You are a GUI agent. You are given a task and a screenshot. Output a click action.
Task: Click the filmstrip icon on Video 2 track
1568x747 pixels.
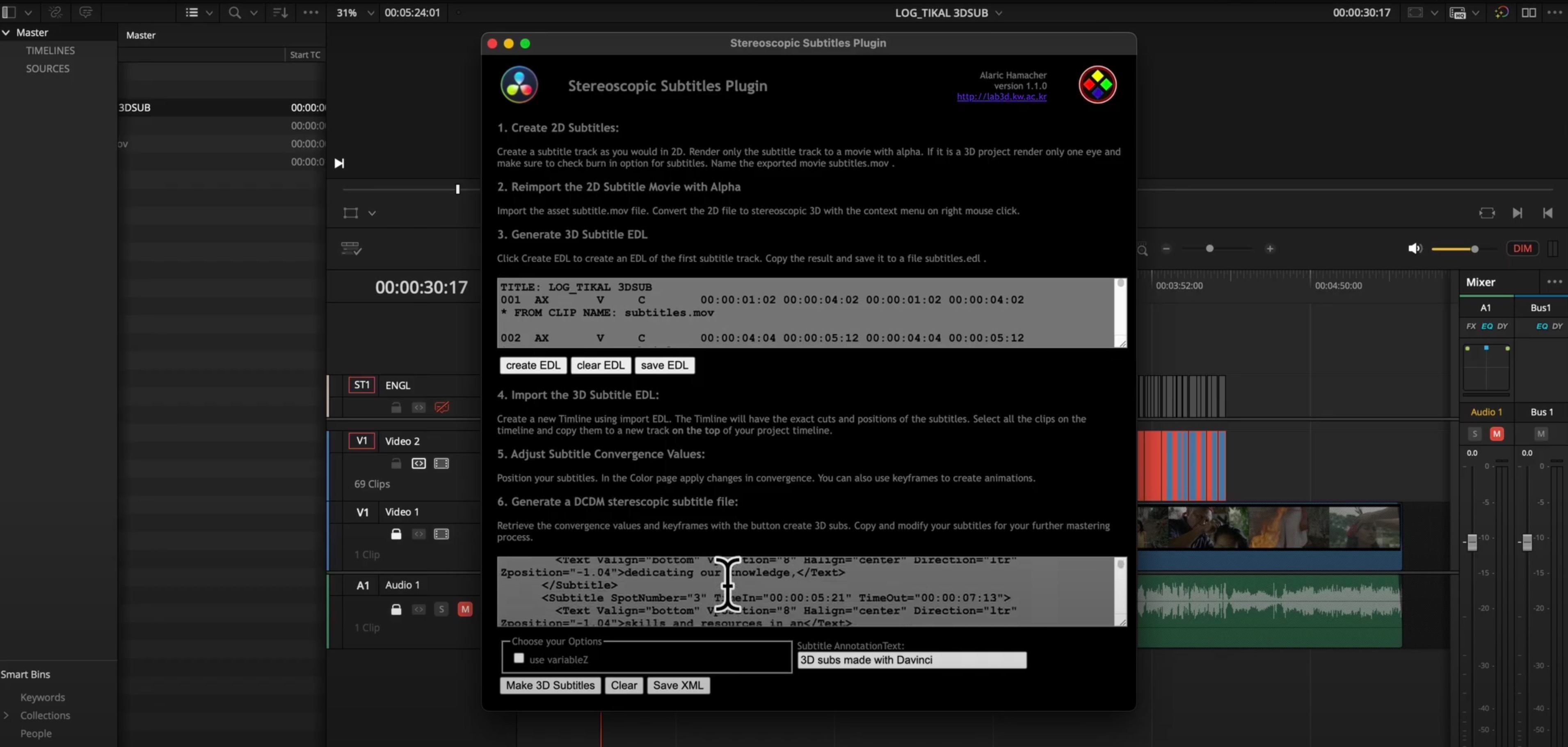pyautogui.click(x=441, y=463)
